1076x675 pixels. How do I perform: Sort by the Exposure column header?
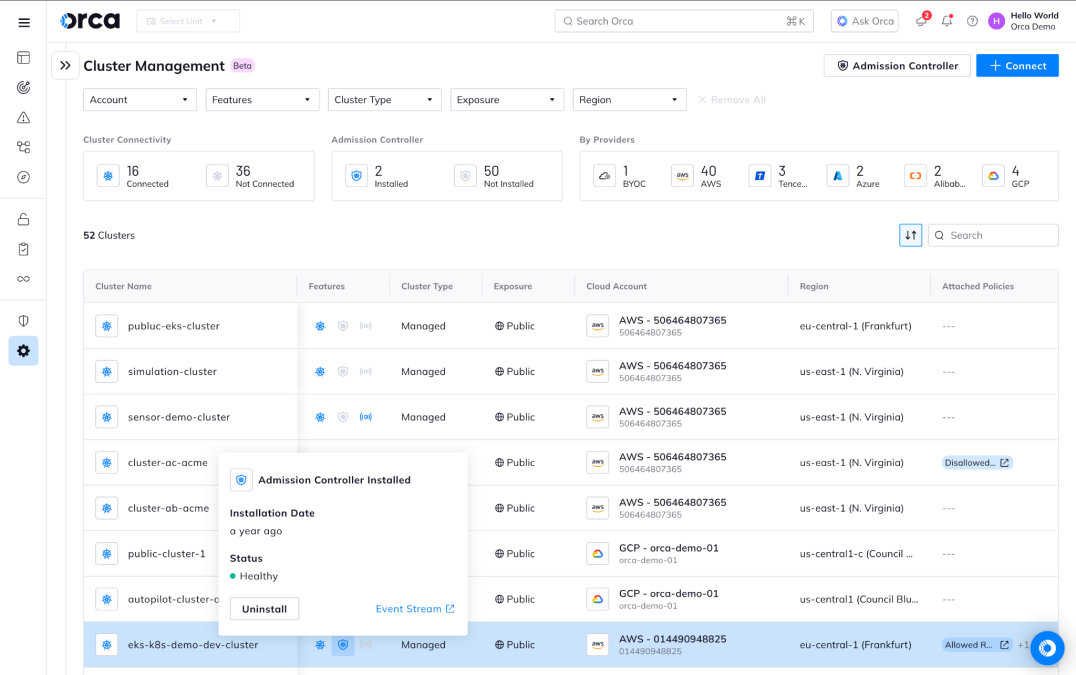[x=513, y=286]
